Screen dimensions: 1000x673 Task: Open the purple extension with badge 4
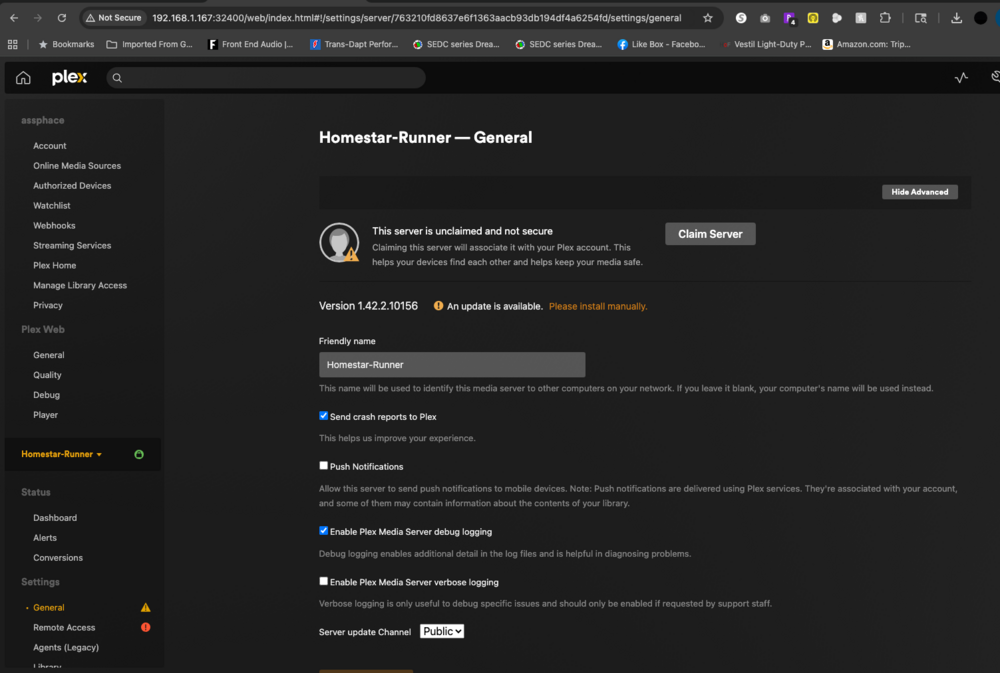790,18
